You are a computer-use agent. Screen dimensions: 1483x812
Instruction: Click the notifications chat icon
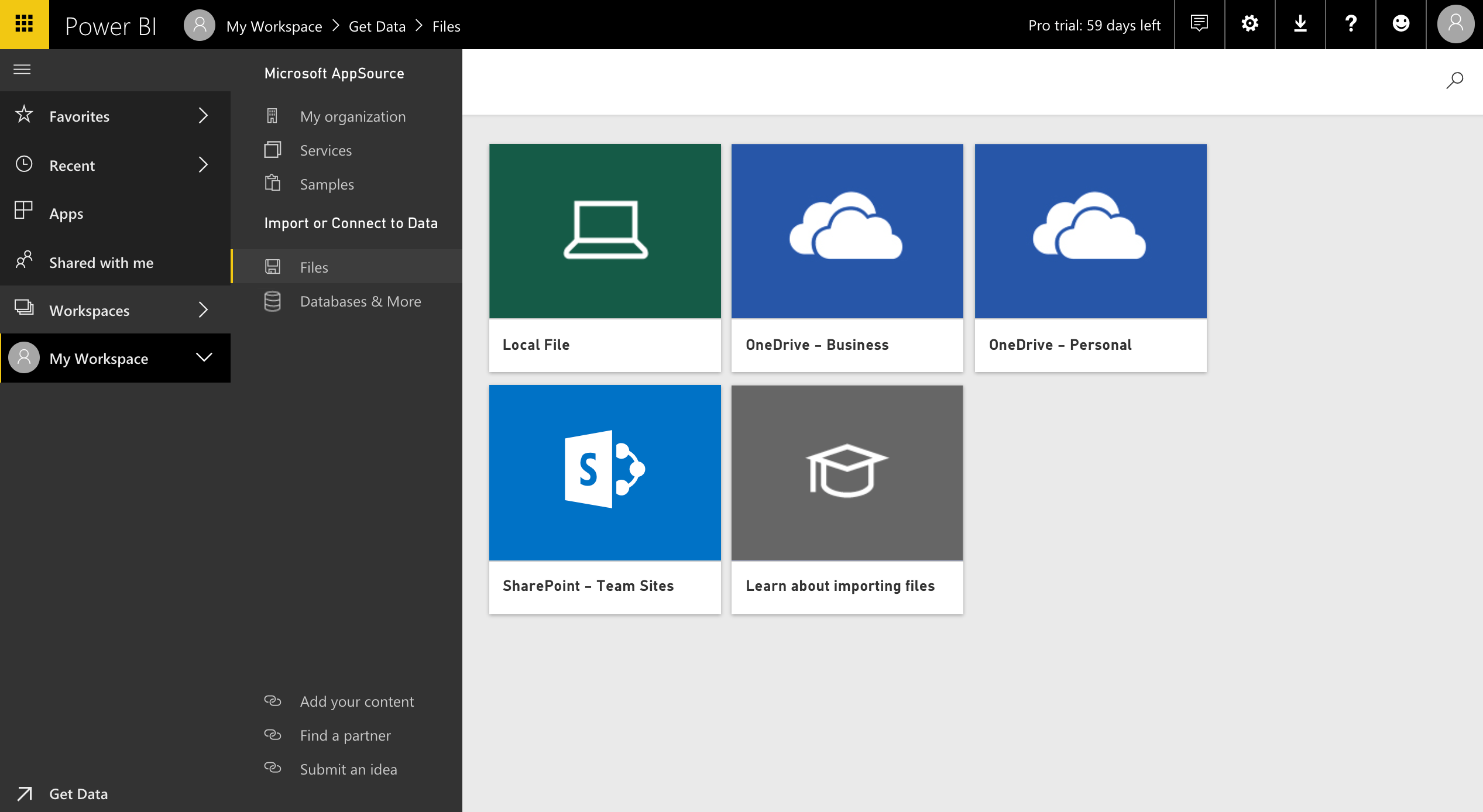pyautogui.click(x=1199, y=24)
